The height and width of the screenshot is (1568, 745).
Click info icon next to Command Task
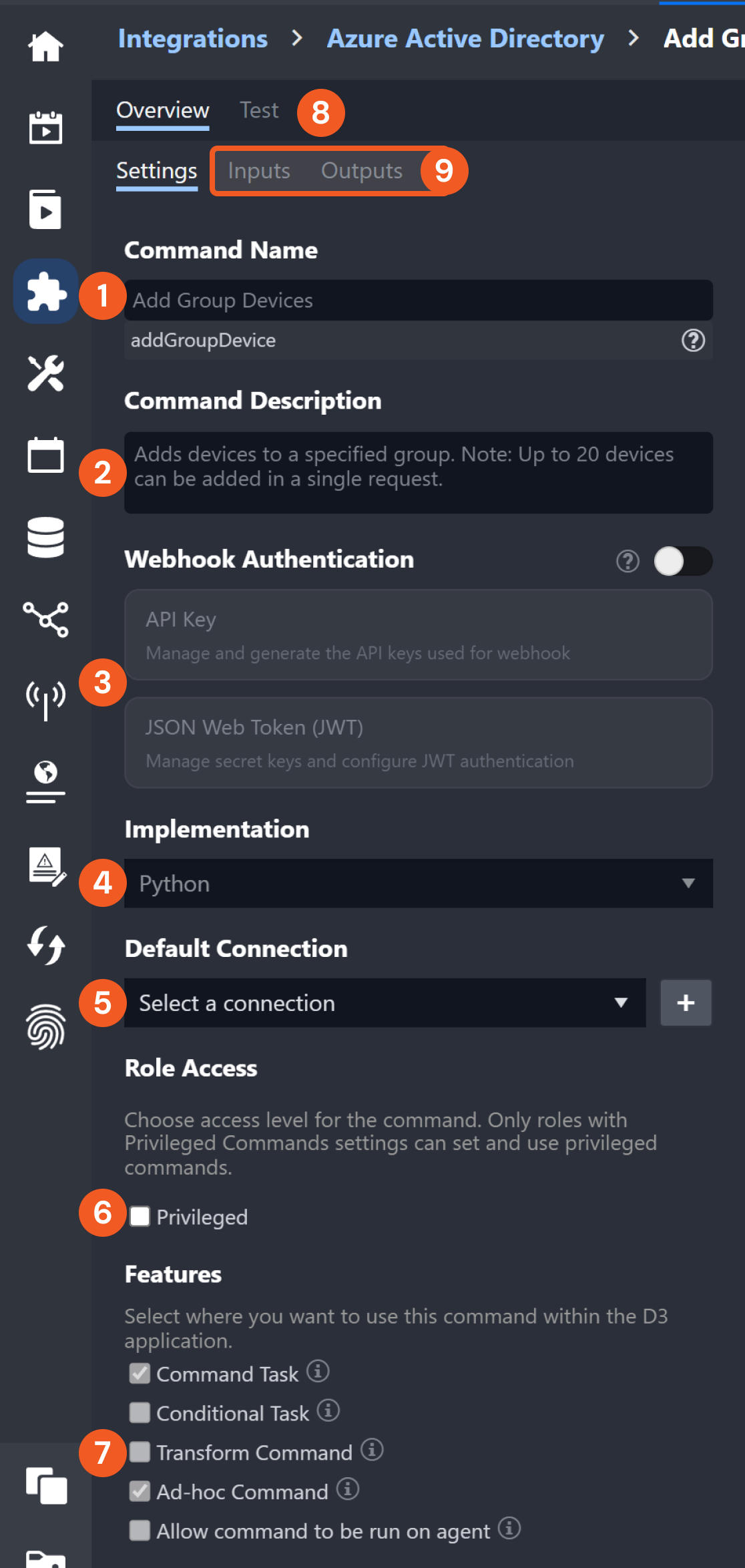click(x=318, y=1371)
